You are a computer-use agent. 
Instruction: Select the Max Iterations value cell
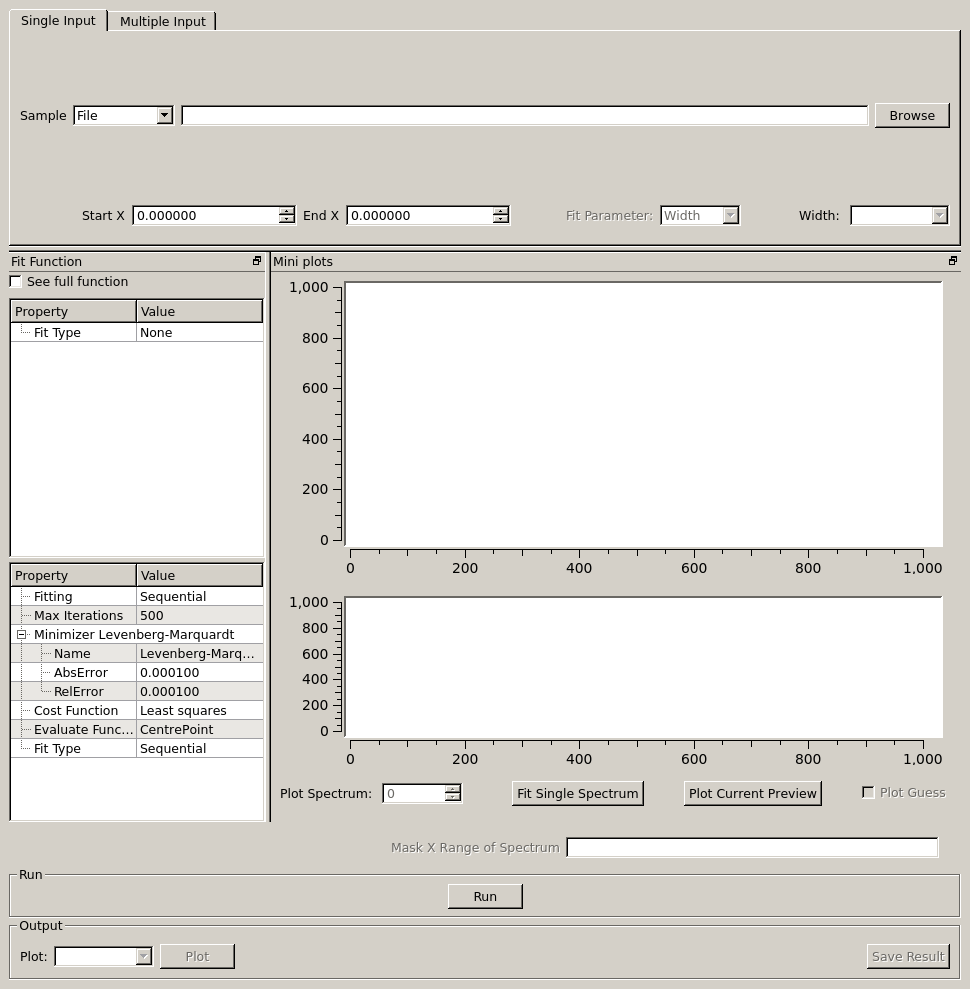click(x=199, y=616)
